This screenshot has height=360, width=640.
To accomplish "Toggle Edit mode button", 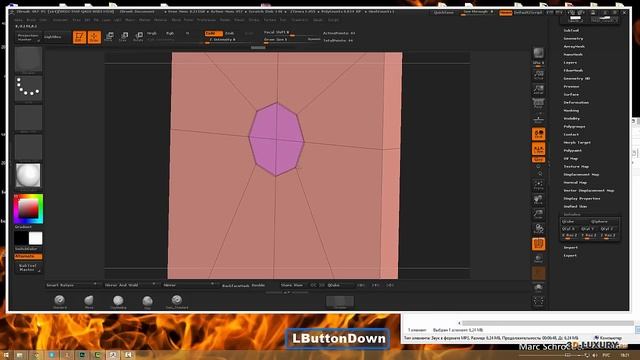I will coord(80,37).
